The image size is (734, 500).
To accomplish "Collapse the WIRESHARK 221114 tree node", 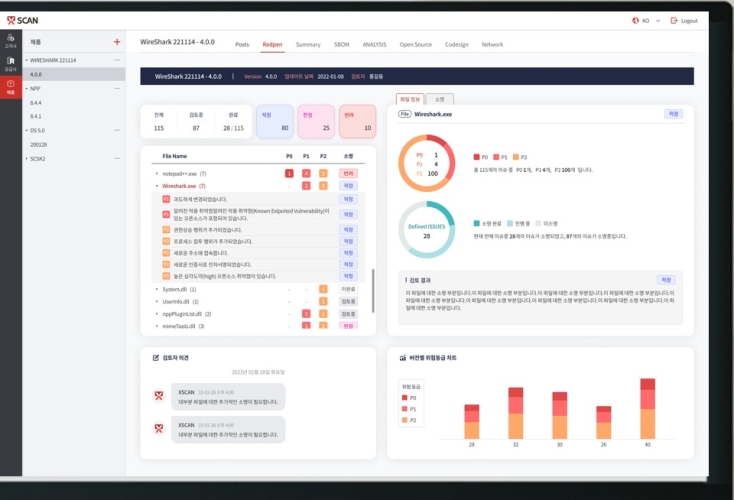I will 26,60.
